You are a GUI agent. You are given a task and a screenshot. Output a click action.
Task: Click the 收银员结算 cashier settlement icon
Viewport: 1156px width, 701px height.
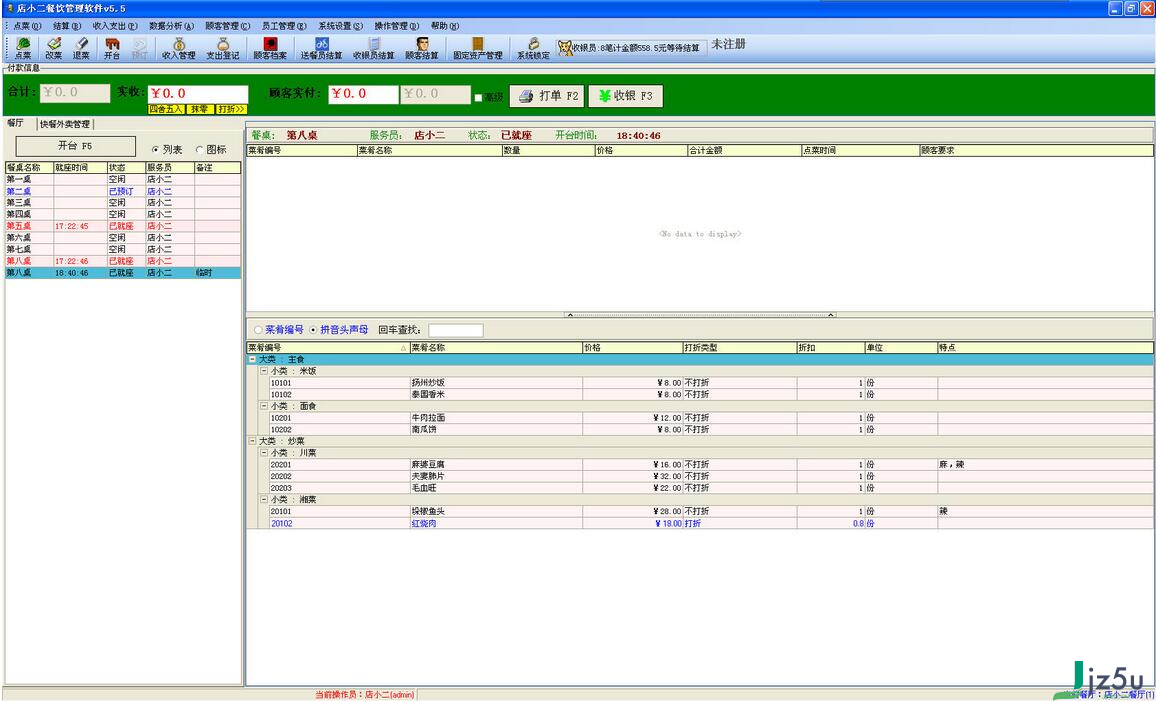click(x=374, y=49)
